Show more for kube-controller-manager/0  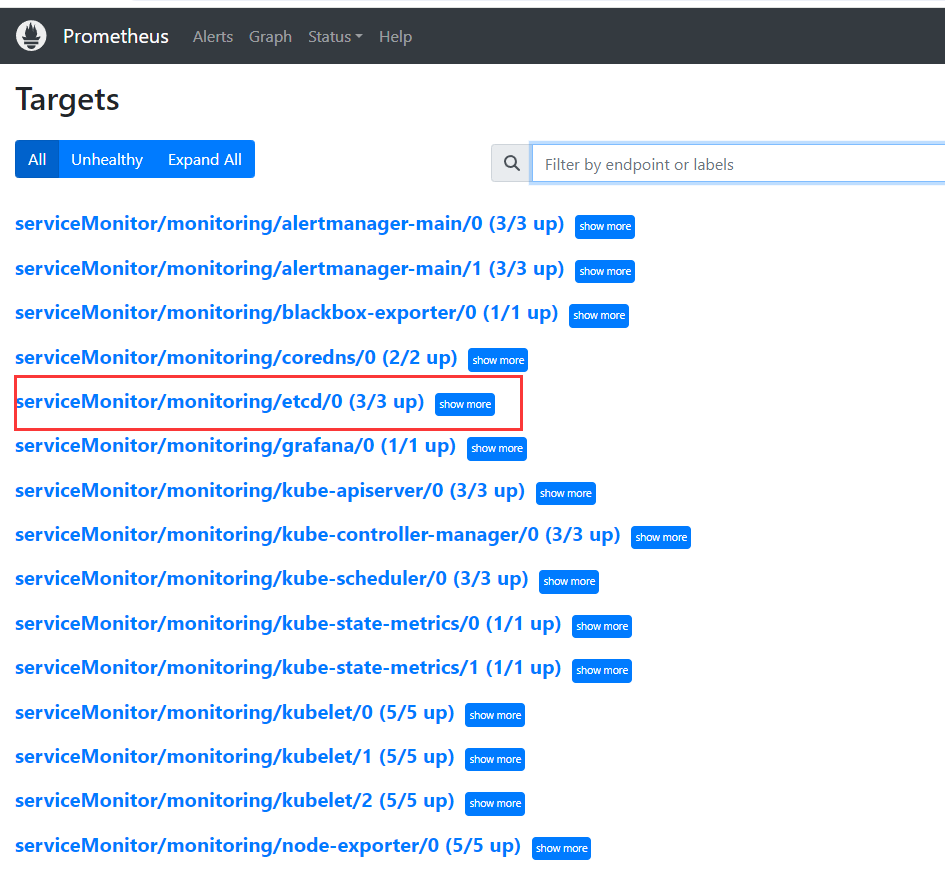click(661, 538)
